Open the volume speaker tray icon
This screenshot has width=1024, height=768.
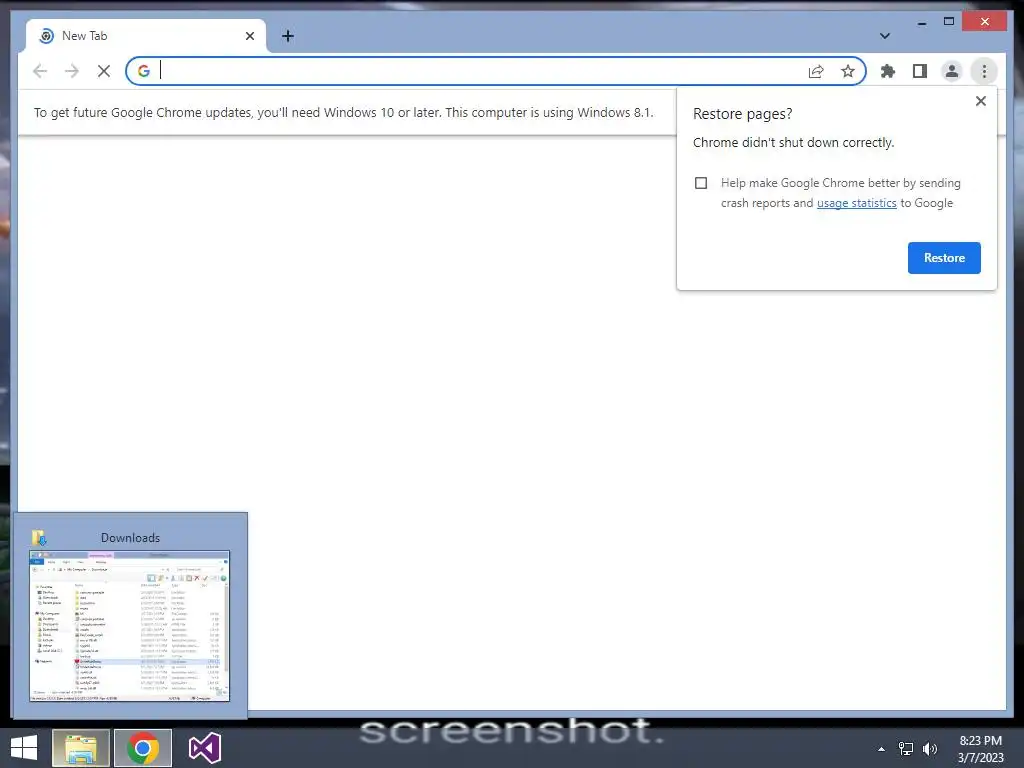tap(929, 749)
